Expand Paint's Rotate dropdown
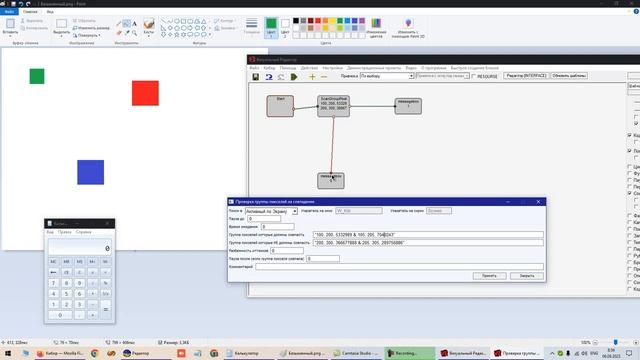This screenshot has width=640, height=360. coord(100,36)
